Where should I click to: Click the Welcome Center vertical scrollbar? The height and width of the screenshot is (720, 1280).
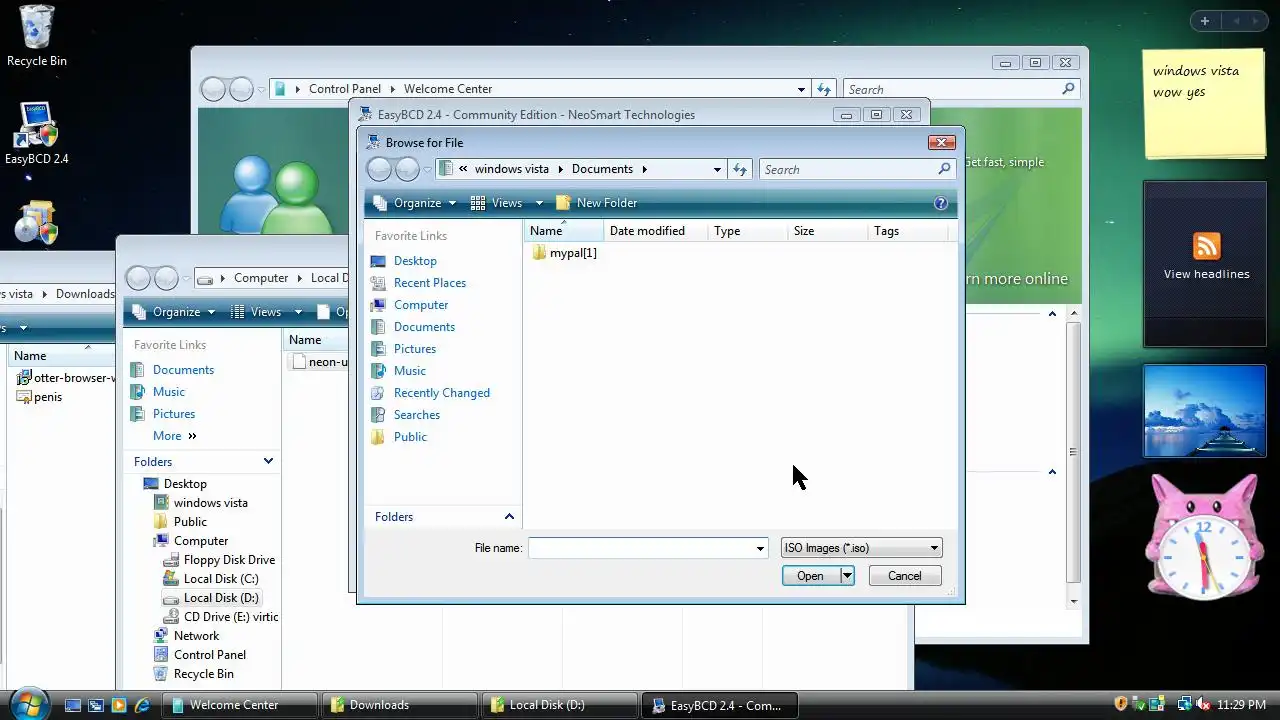tap(1074, 458)
